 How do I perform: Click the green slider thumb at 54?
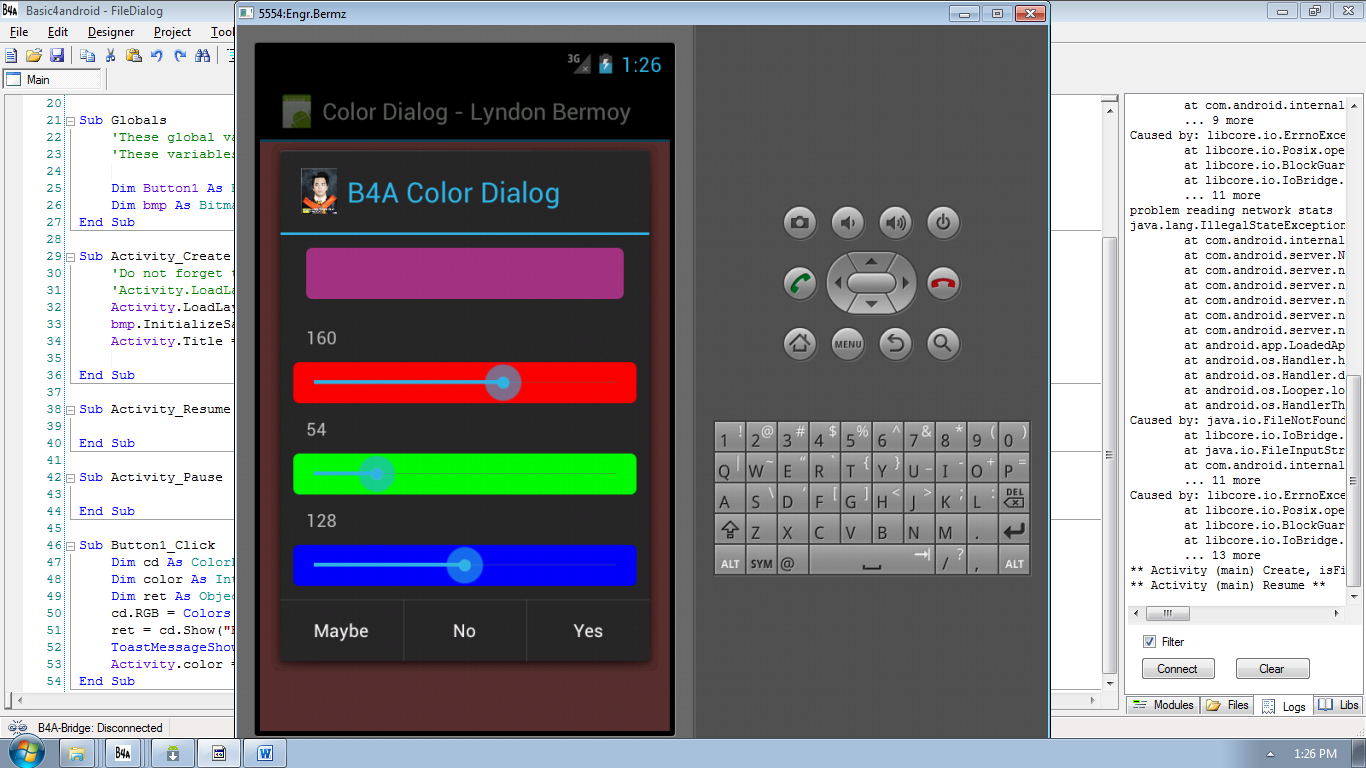376,474
